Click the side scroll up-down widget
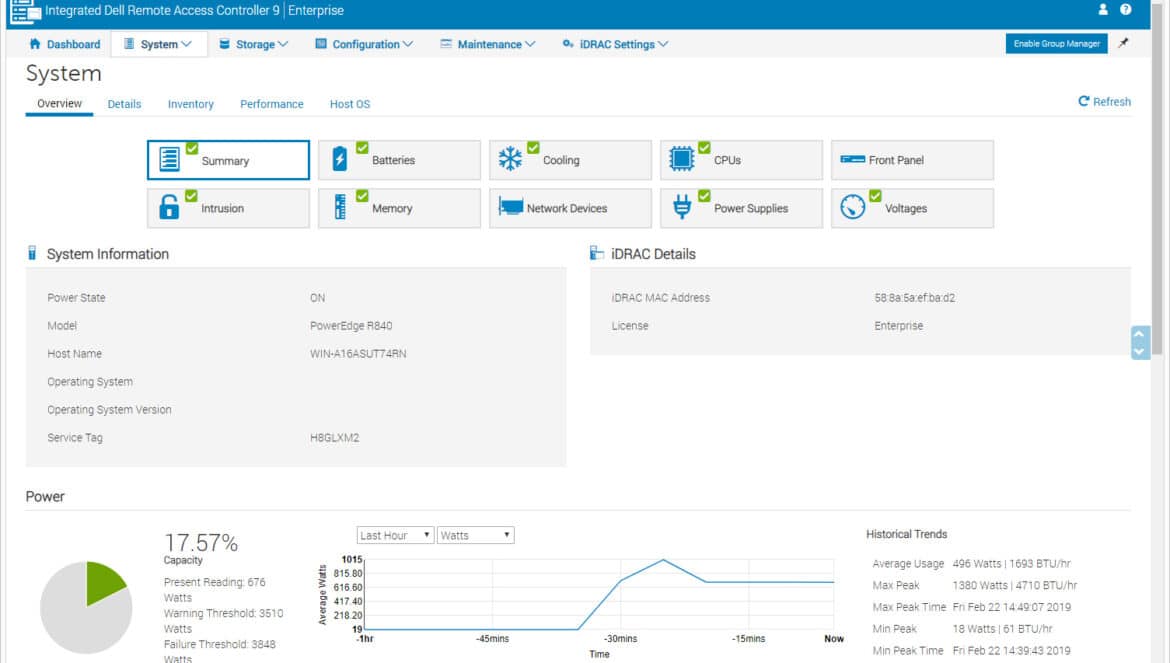 click(x=1139, y=342)
